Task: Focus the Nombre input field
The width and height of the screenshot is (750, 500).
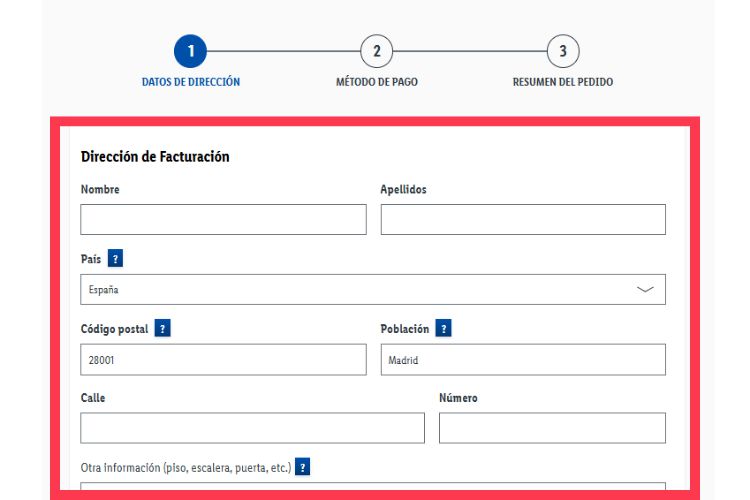Action: coord(224,220)
